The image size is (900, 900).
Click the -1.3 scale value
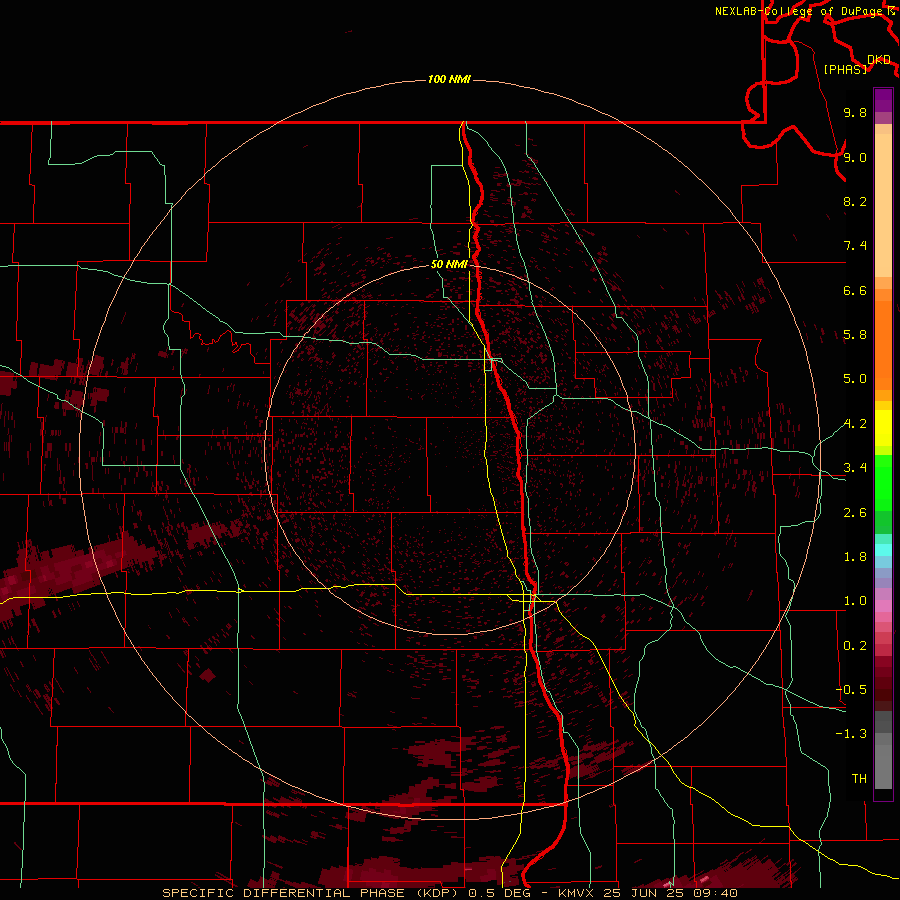pyautogui.click(x=851, y=734)
